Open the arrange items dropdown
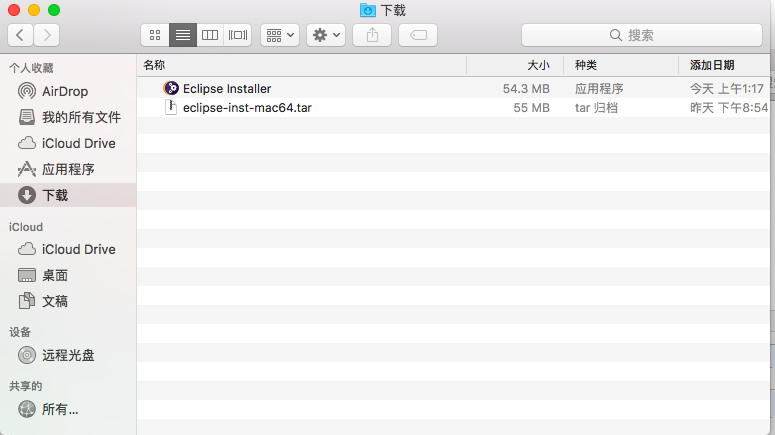The height and width of the screenshot is (435, 775). tap(280, 35)
